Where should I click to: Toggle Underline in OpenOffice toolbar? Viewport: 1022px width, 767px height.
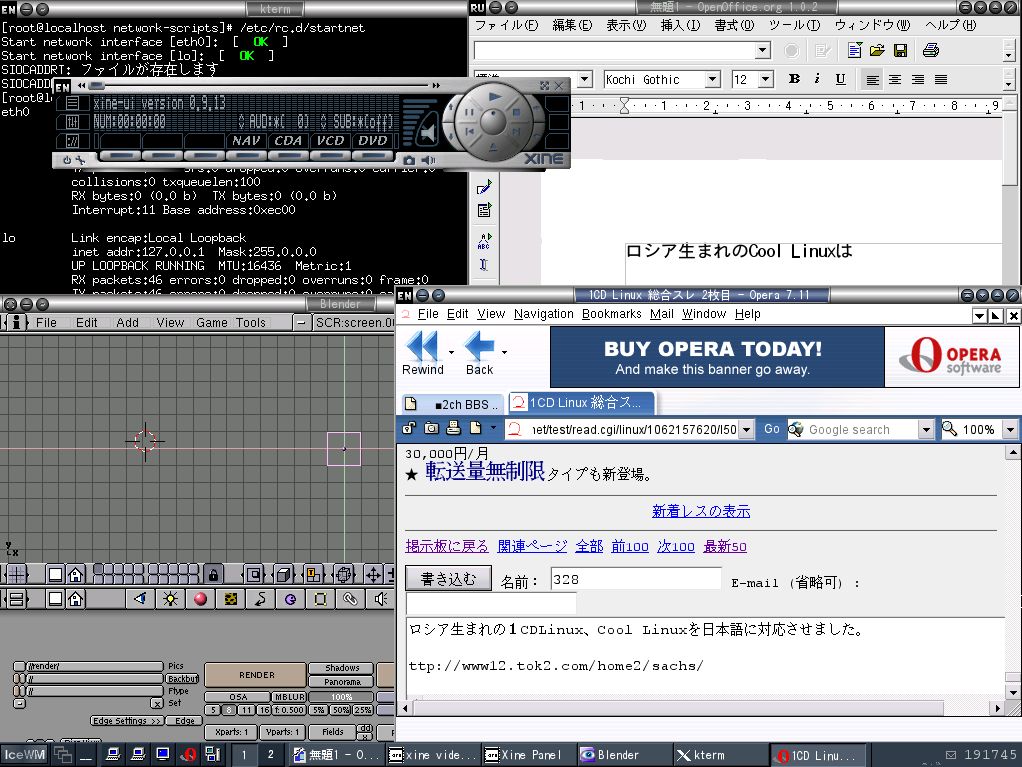click(x=840, y=79)
